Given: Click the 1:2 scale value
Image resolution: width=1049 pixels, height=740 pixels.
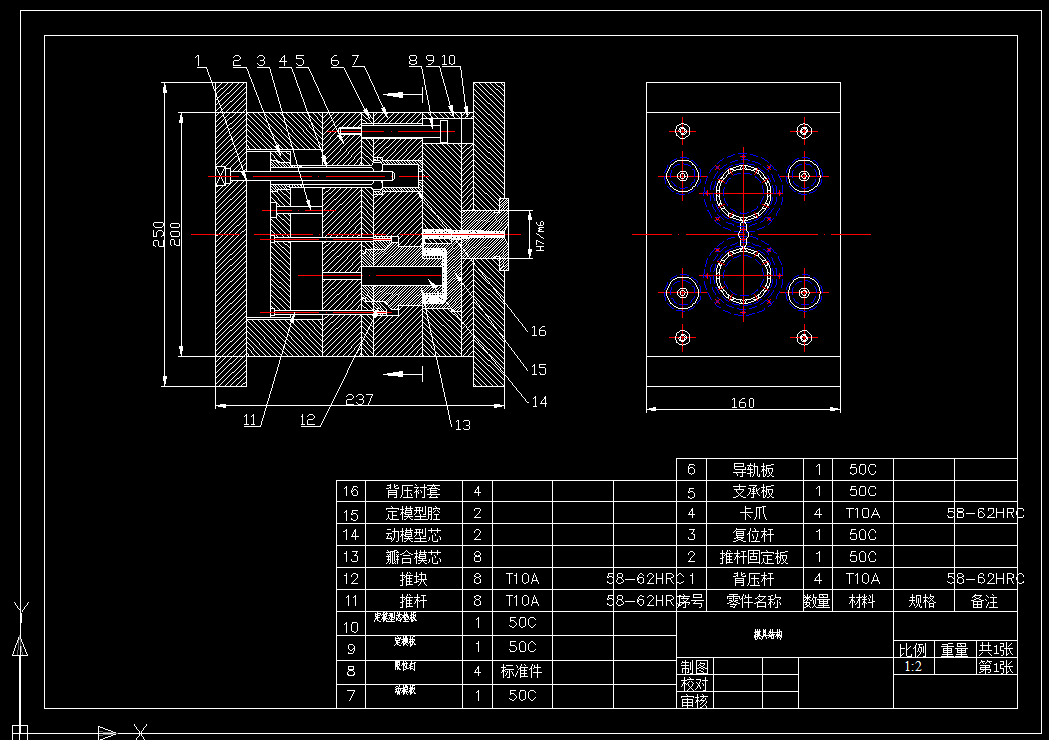Looking at the screenshot, I should pos(913,666).
